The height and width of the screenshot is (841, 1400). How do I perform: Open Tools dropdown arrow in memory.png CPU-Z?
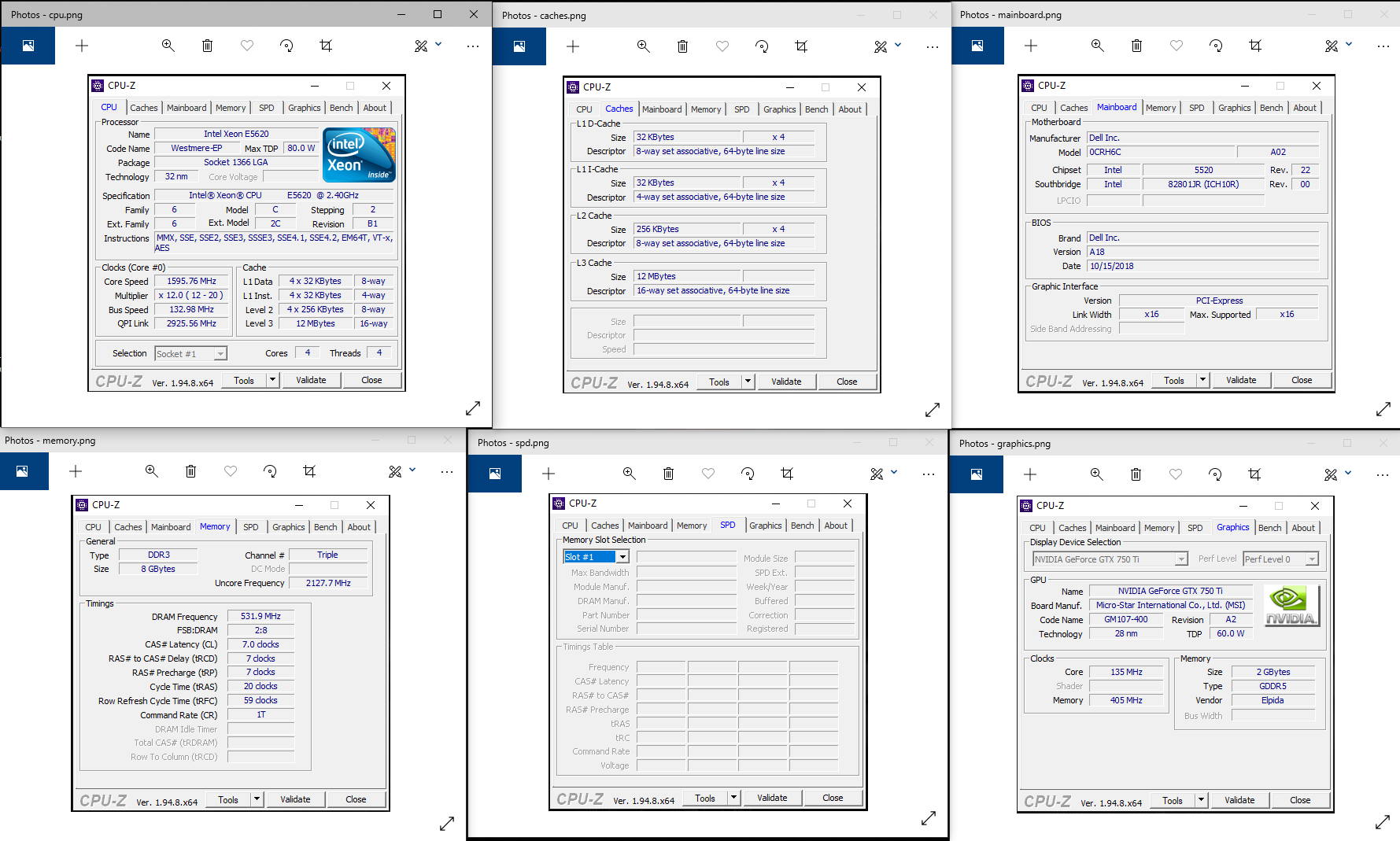(x=257, y=799)
